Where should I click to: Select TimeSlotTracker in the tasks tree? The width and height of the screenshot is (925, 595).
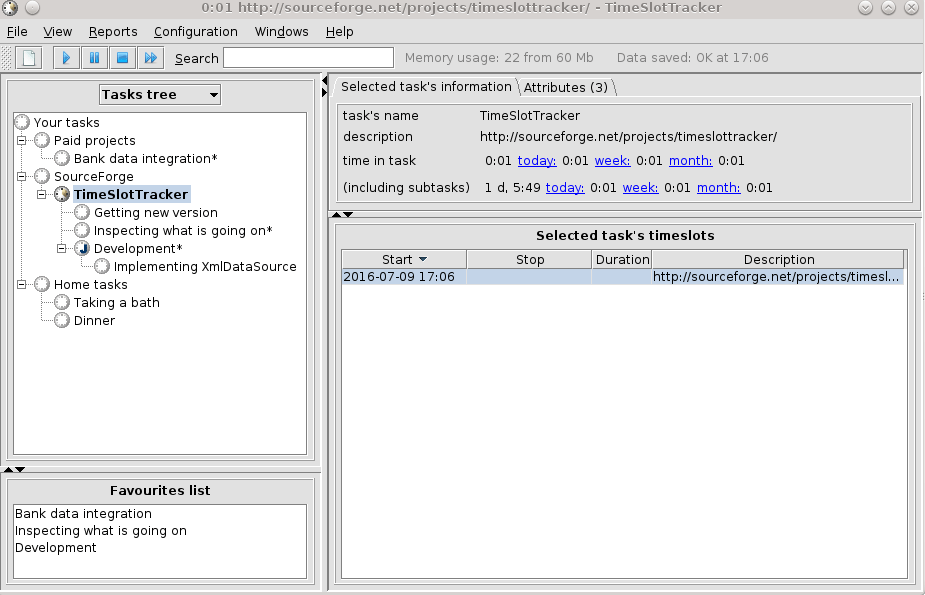[x=130, y=194]
